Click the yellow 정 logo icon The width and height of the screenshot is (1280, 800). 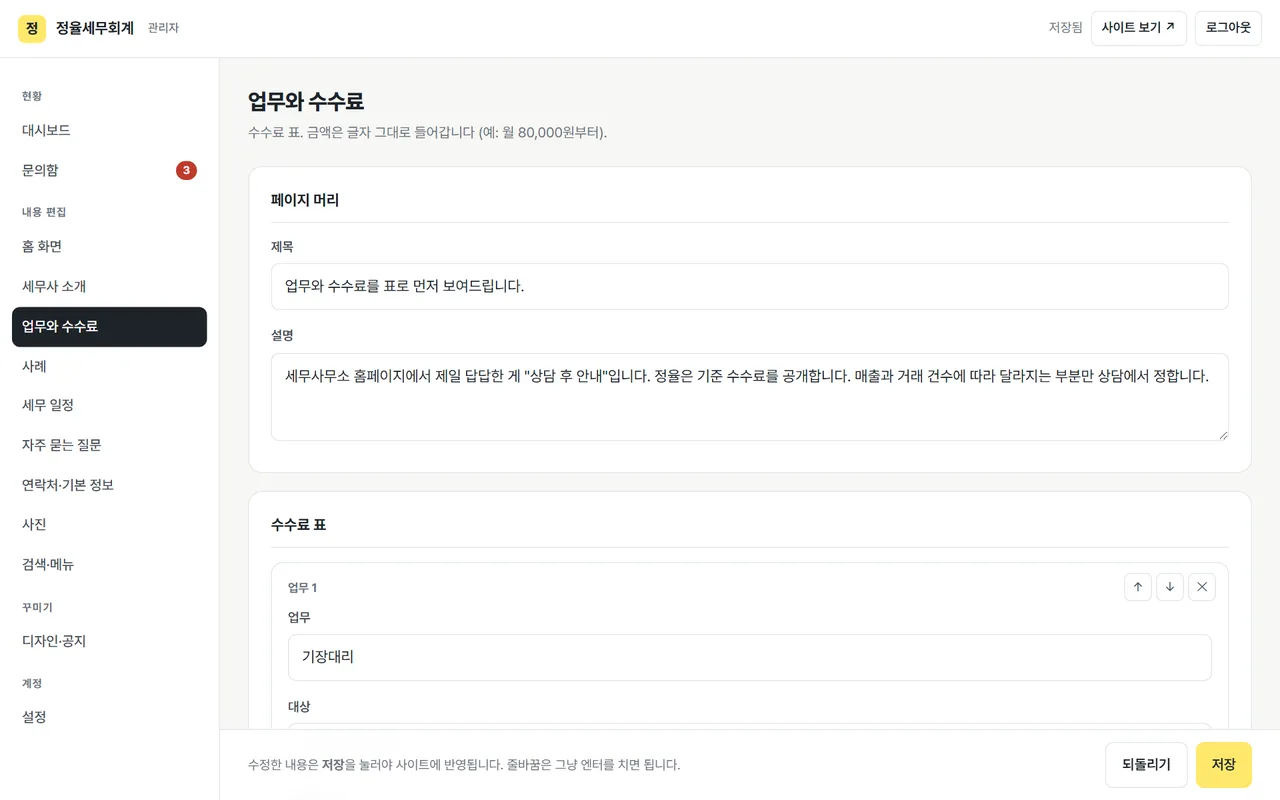point(32,28)
